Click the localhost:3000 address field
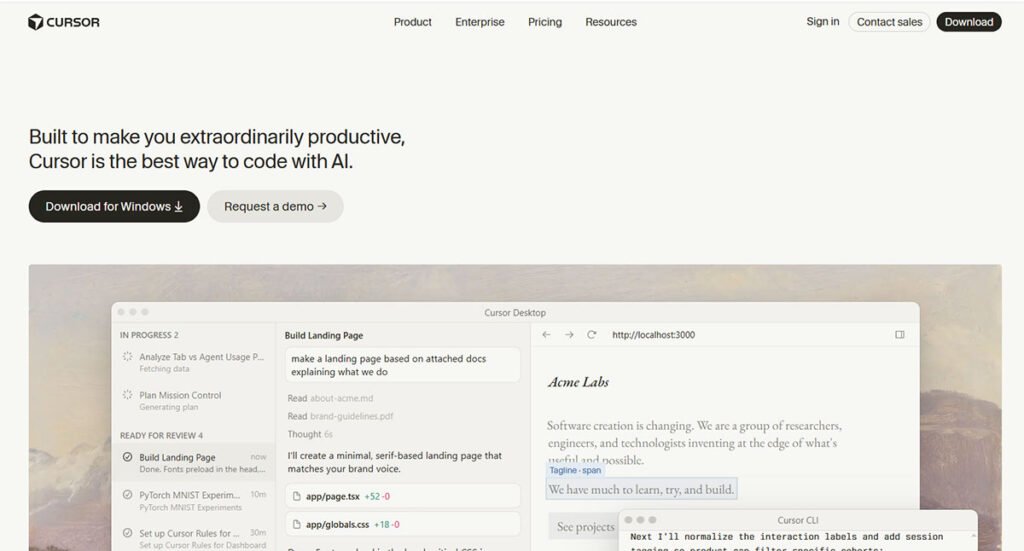This screenshot has height=551, width=1024. click(653, 334)
